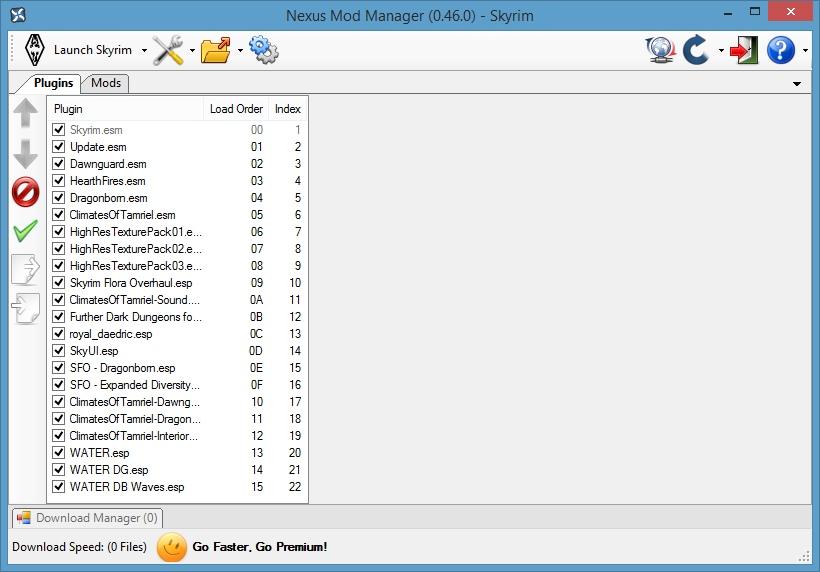
Task: Open the Download Manager (0) tab
Action: [88, 518]
